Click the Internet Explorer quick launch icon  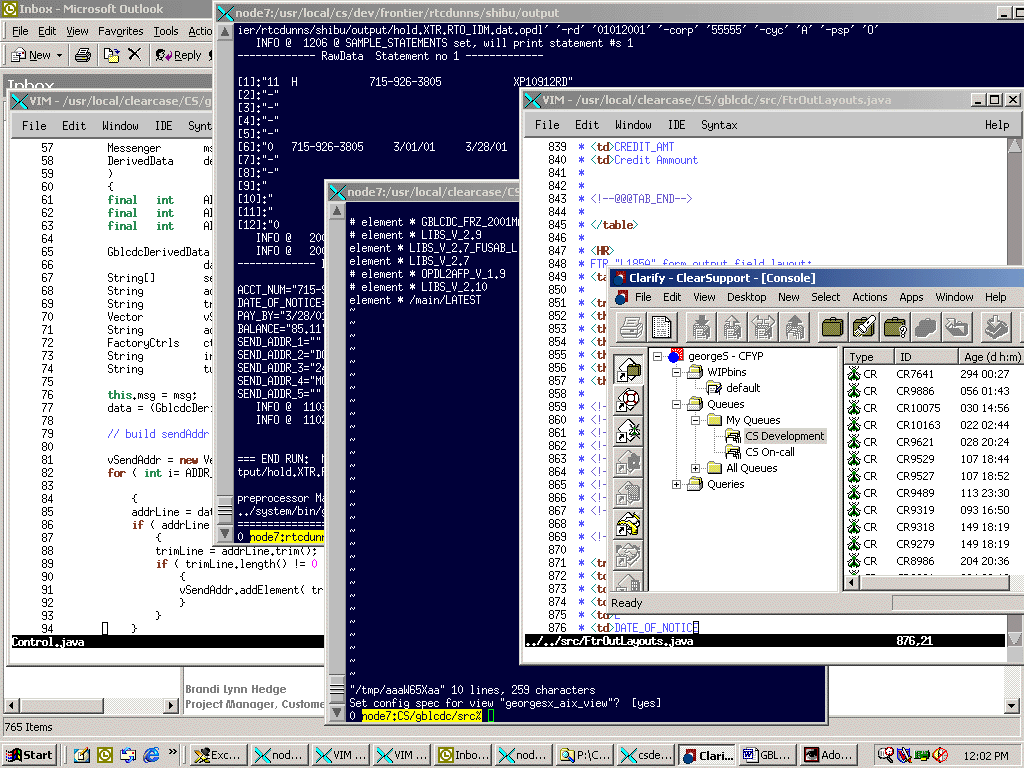coord(151,755)
